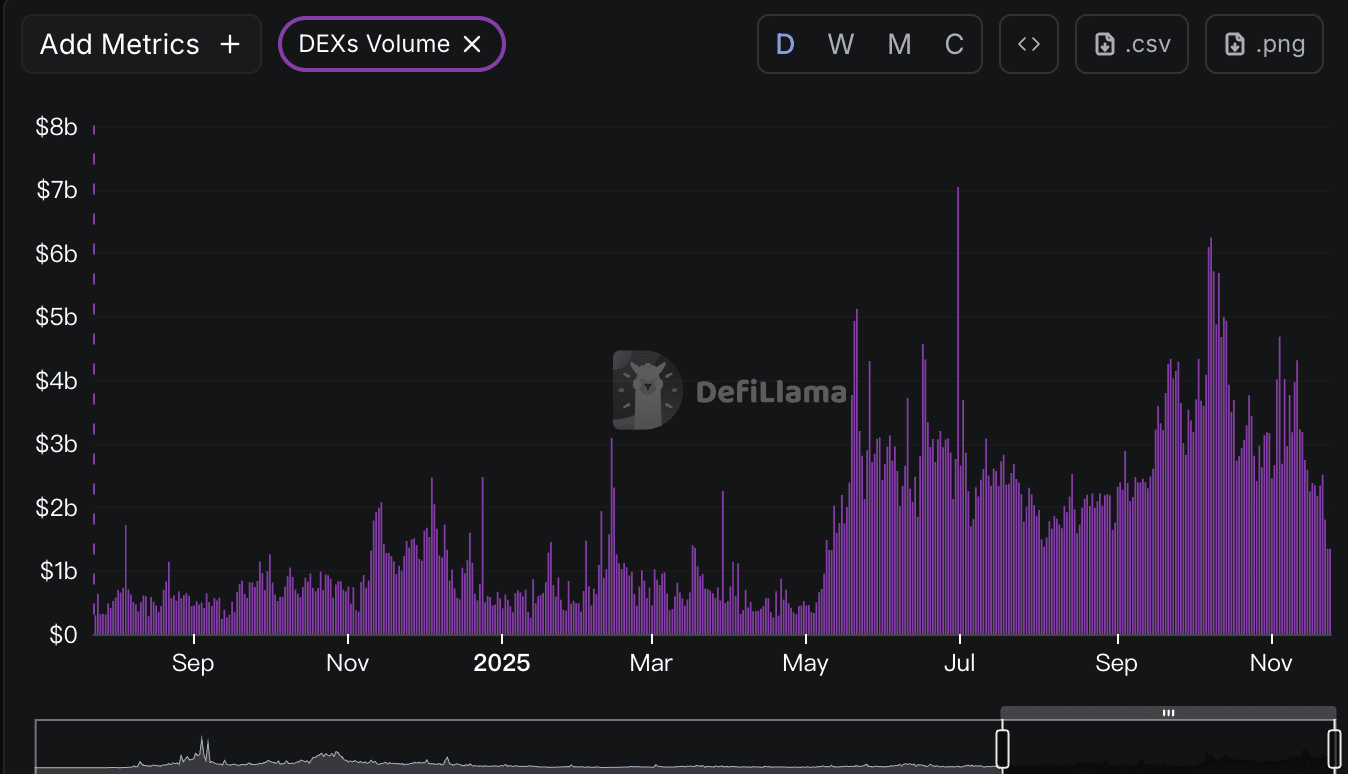
Task: Click the left handle of range slider
Action: pyautogui.click(x=1002, y=748)
